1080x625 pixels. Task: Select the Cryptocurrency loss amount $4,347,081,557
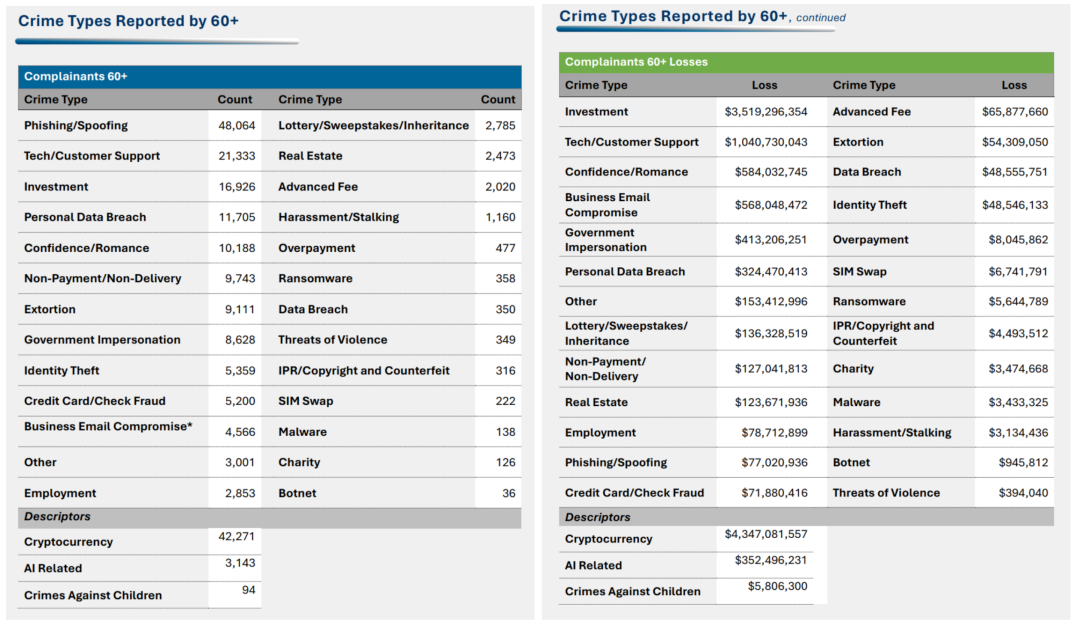(x=766, y=535)
